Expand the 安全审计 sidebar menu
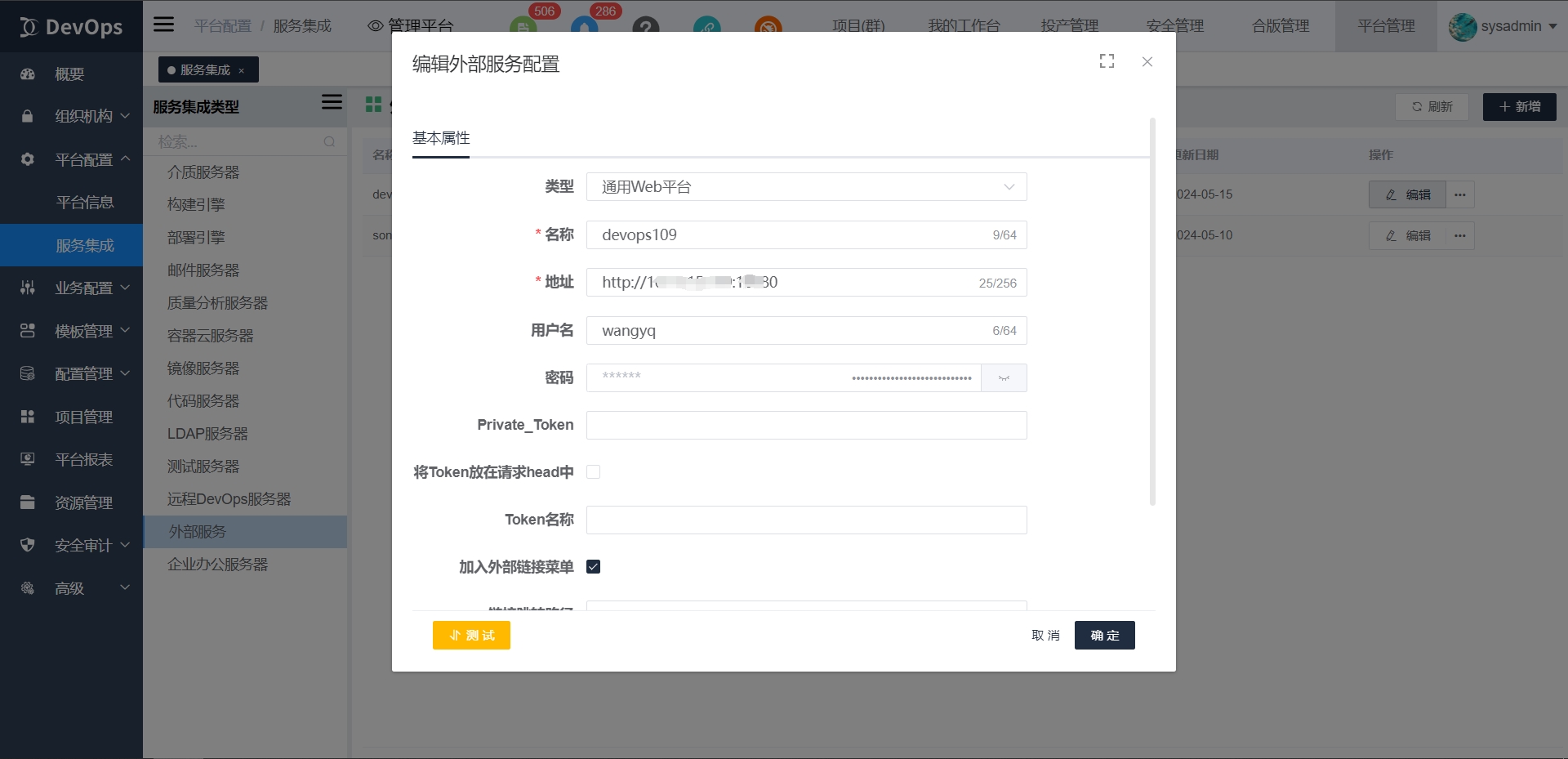This screenshot has height=759, width=1568. pos(82,545)
